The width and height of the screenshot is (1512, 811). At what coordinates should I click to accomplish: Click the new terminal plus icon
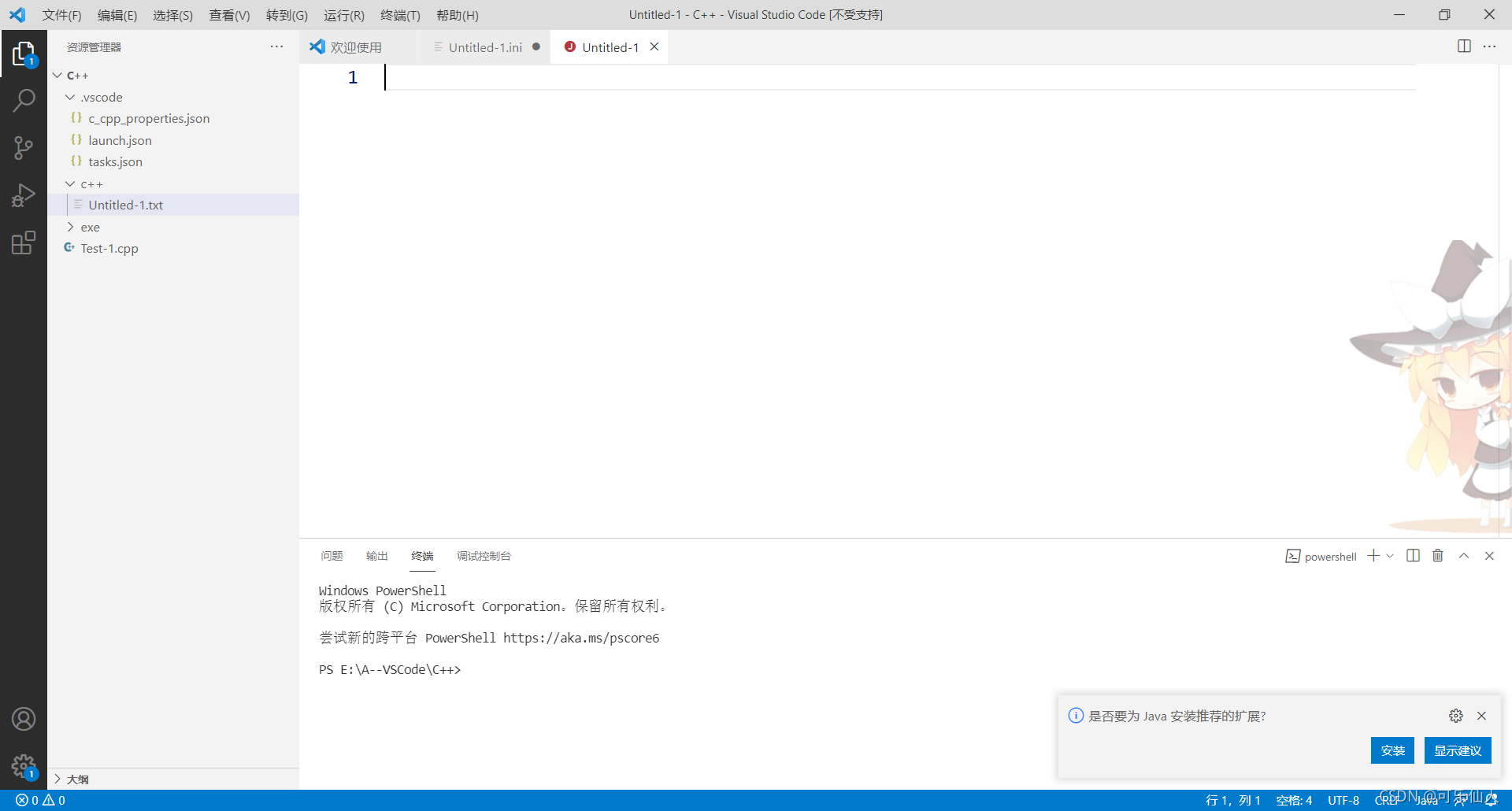(x=1373, y=556)
